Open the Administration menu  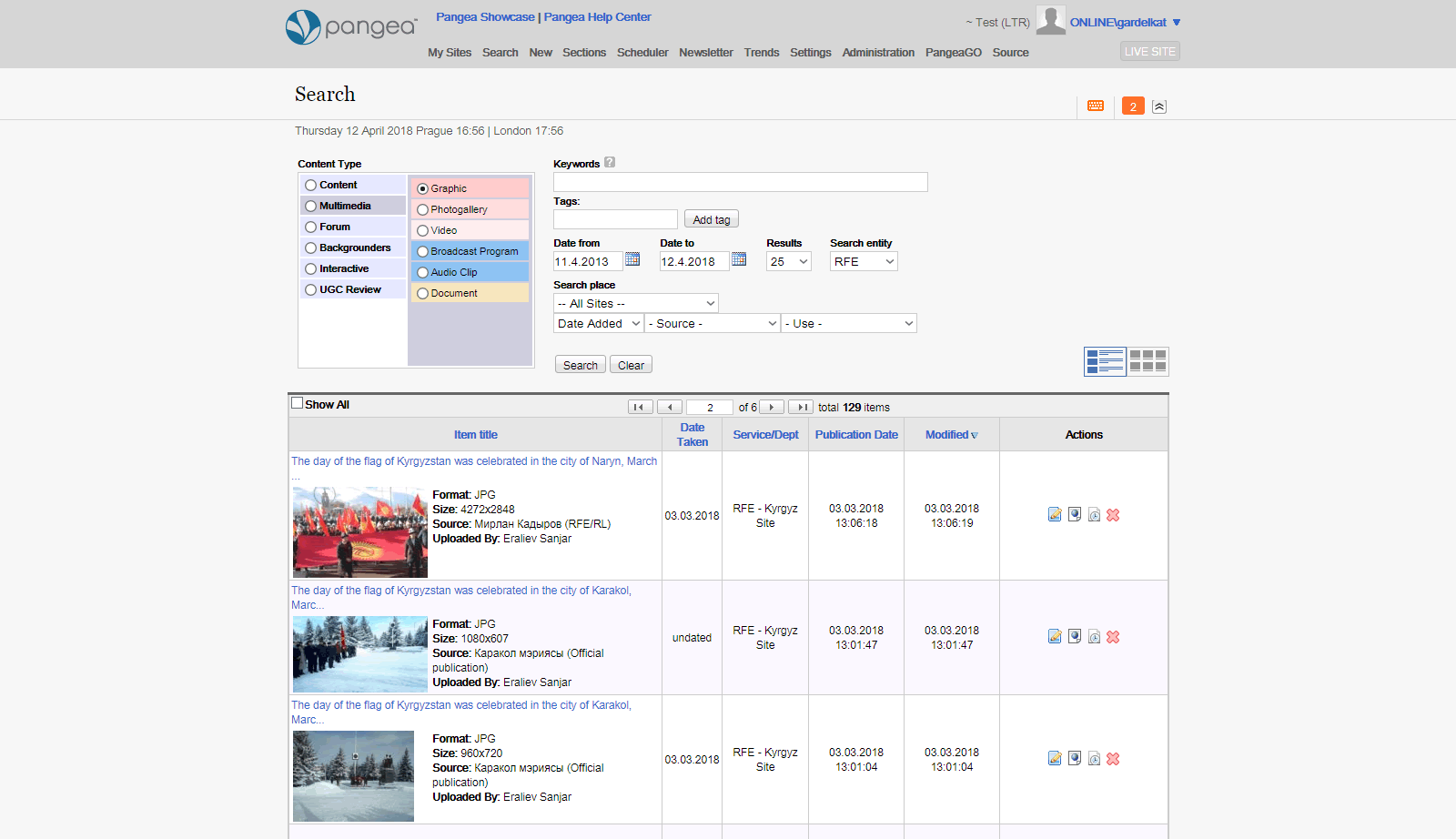pos(878,53)
